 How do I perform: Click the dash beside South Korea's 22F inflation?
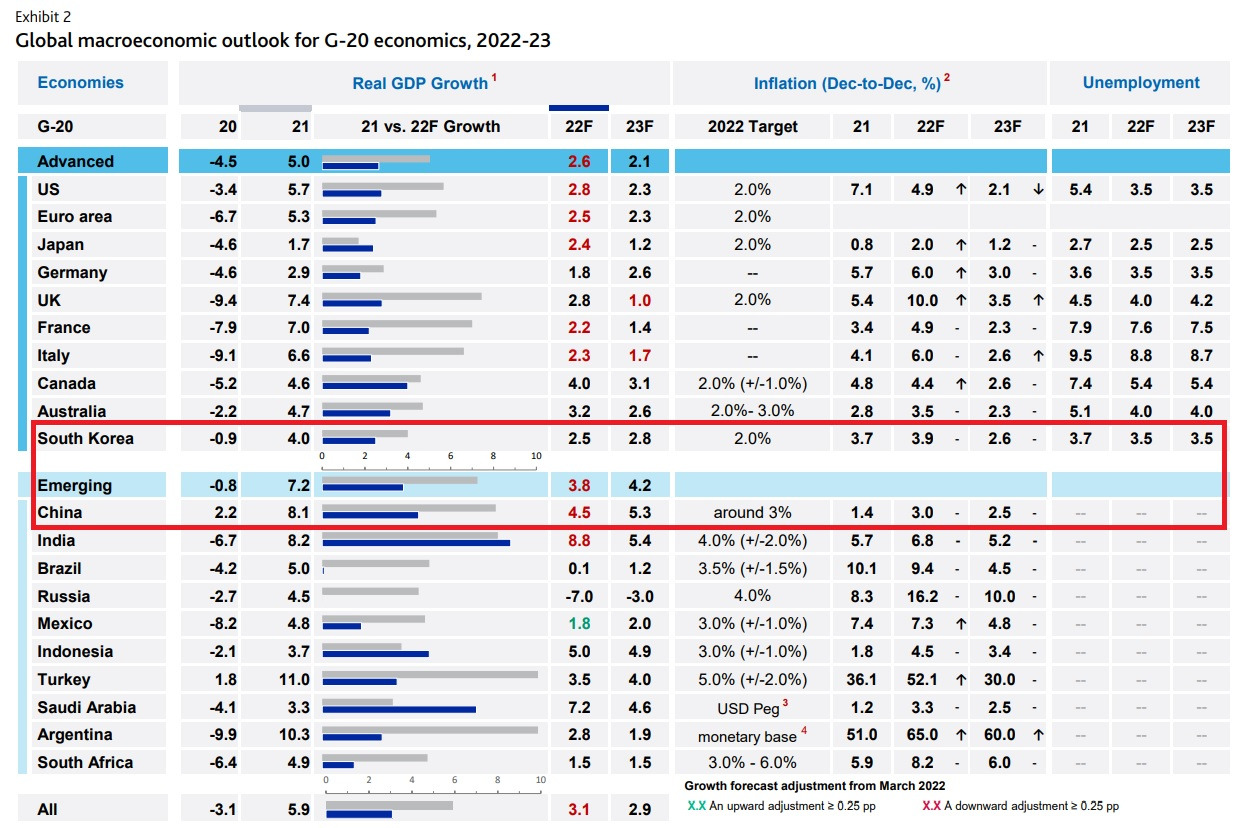click(x=958, y=439)
